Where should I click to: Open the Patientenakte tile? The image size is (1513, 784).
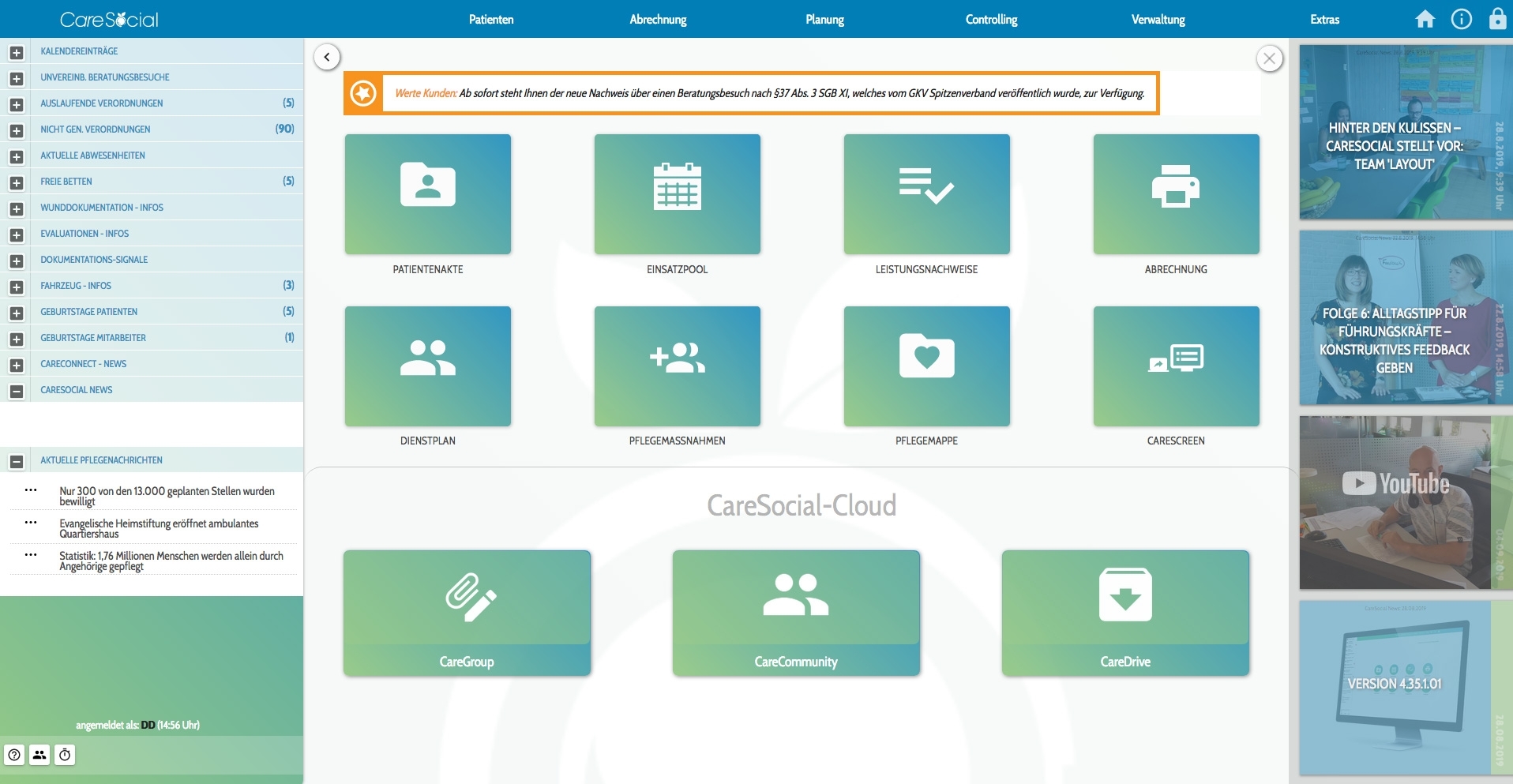point(428,194)
